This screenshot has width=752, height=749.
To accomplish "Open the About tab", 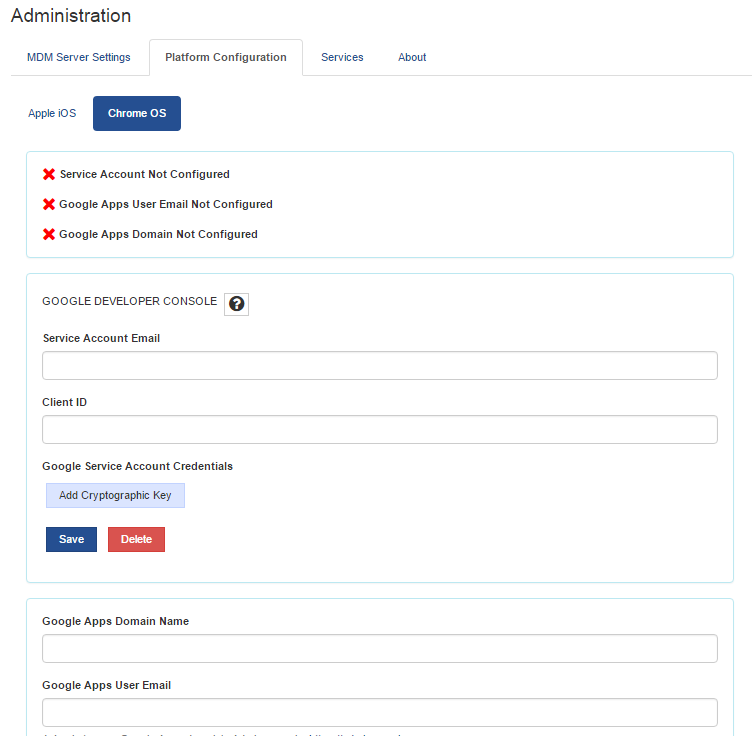I will click(x=412, y=58).
